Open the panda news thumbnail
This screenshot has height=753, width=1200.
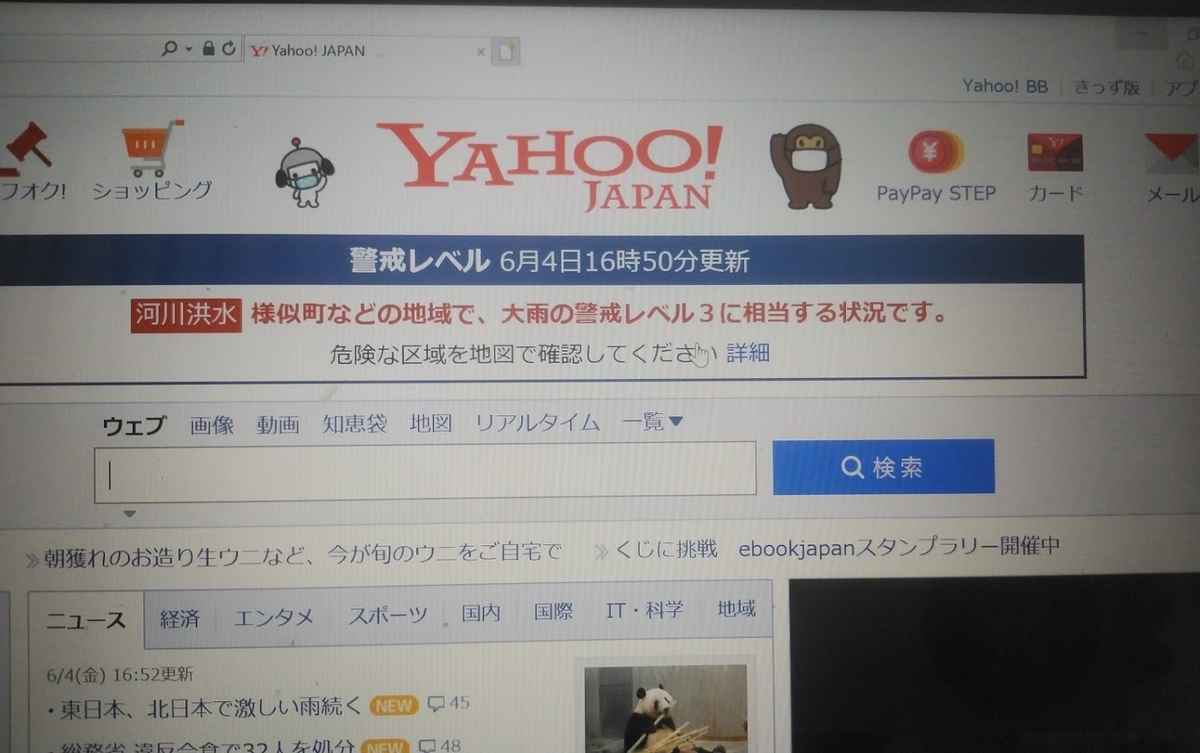pyautogui.click(x=665, y=708)
